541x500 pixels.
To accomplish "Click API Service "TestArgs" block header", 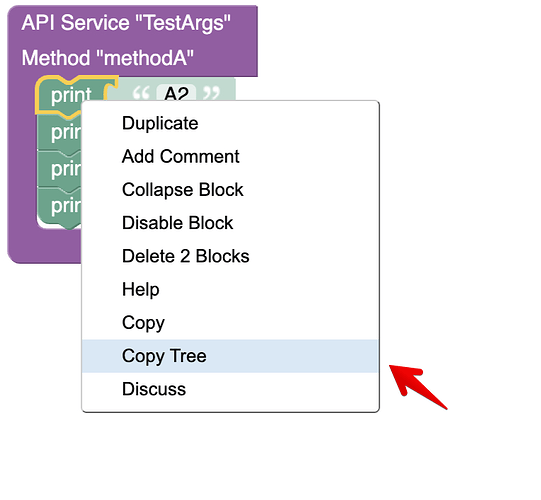I will [x=126, y=23].
